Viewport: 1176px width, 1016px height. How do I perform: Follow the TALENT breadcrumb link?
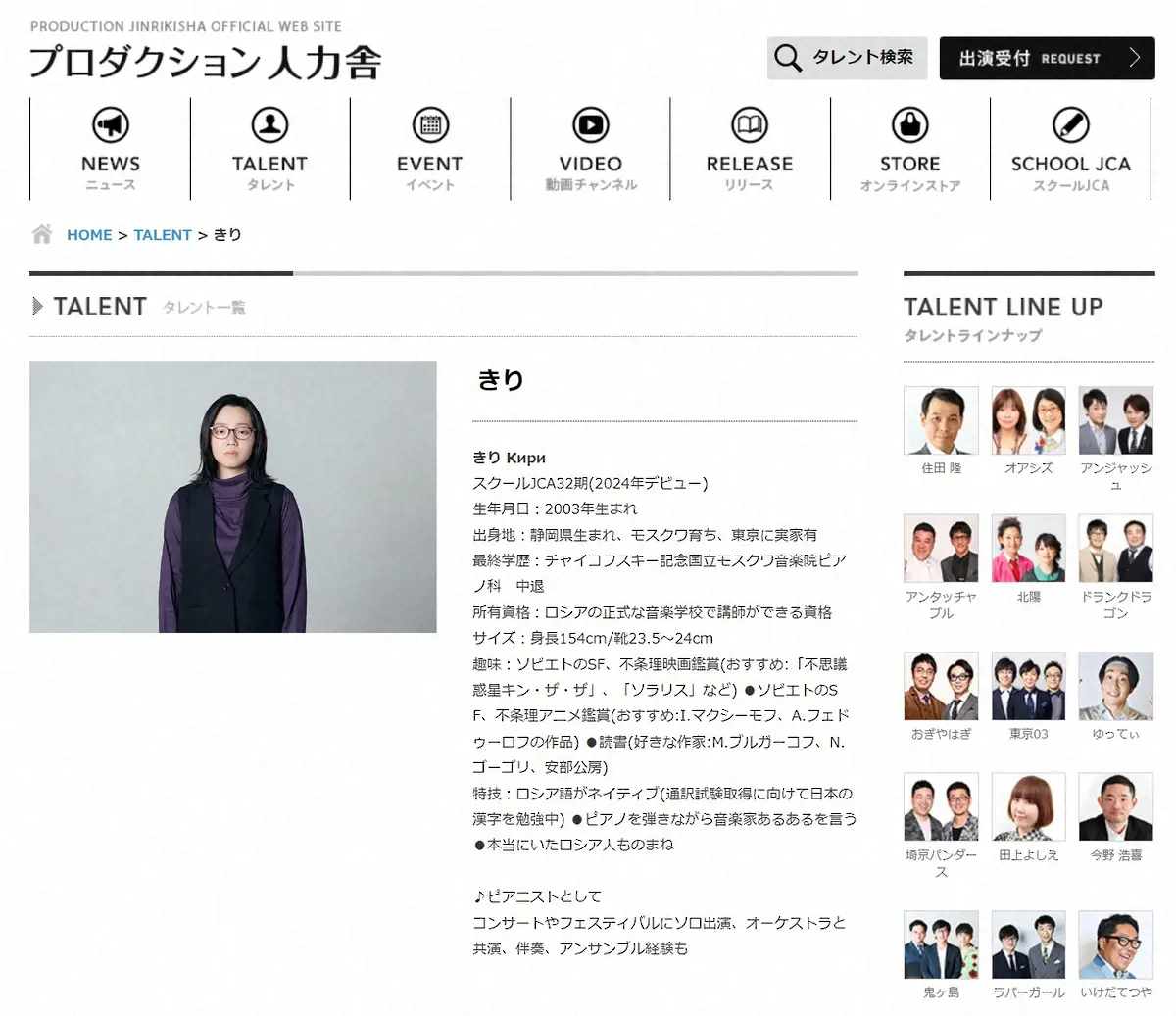[163, 235]
